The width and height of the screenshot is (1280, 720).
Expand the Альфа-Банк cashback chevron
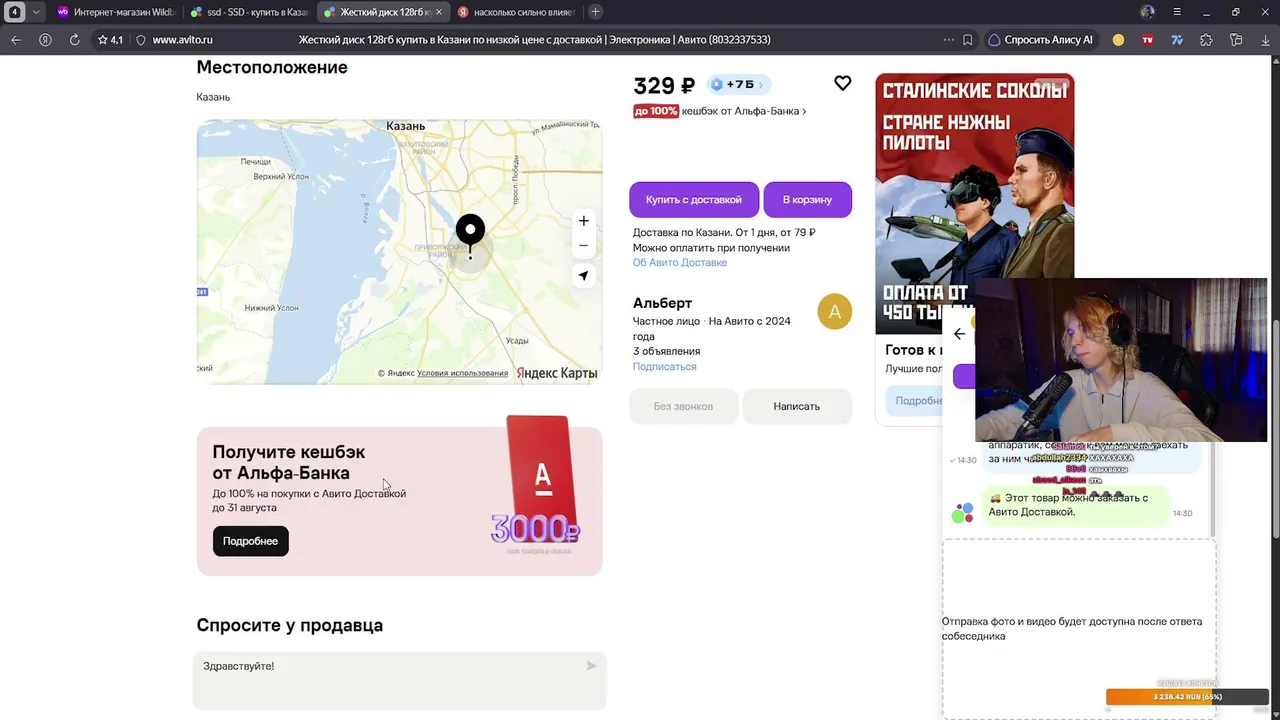804,111
